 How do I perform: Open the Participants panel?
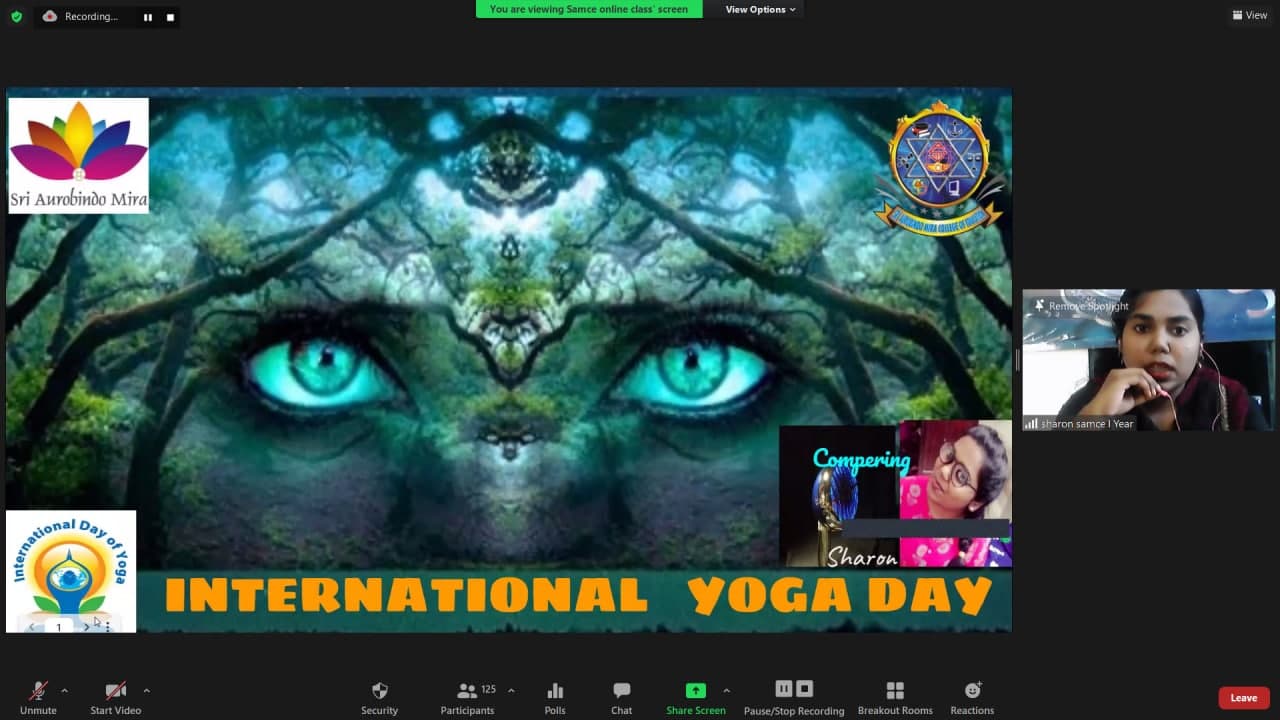point(467,697)
